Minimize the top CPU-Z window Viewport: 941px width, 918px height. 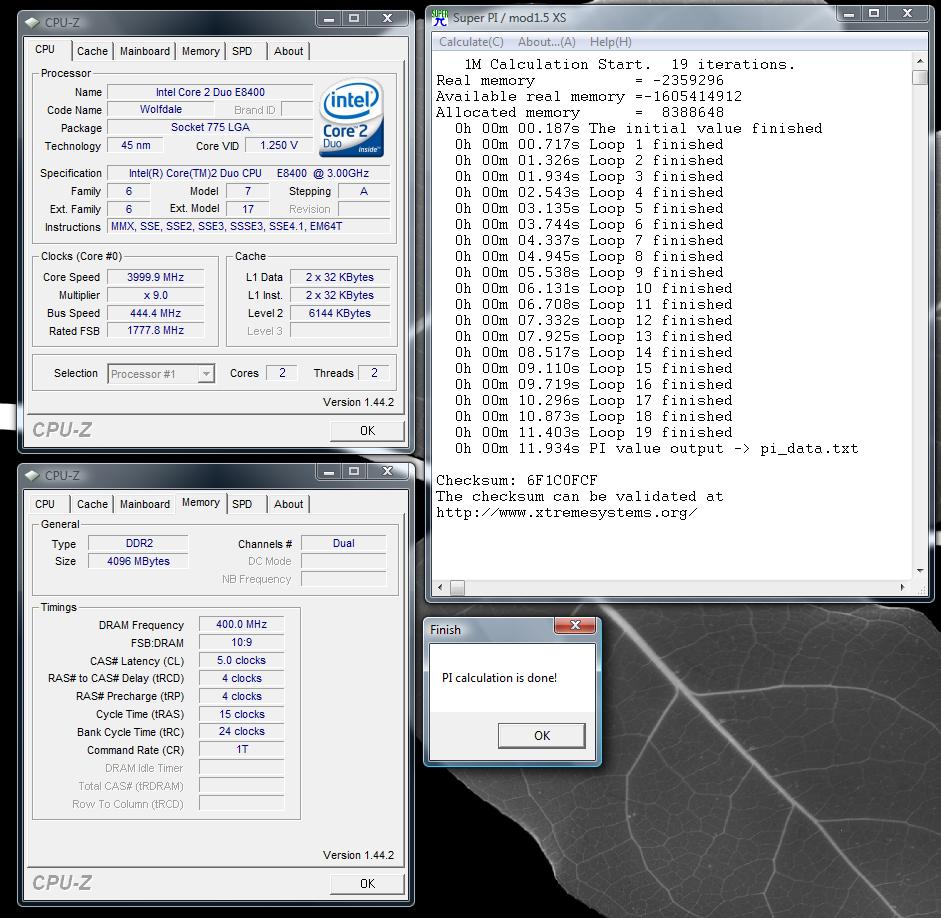329,19
